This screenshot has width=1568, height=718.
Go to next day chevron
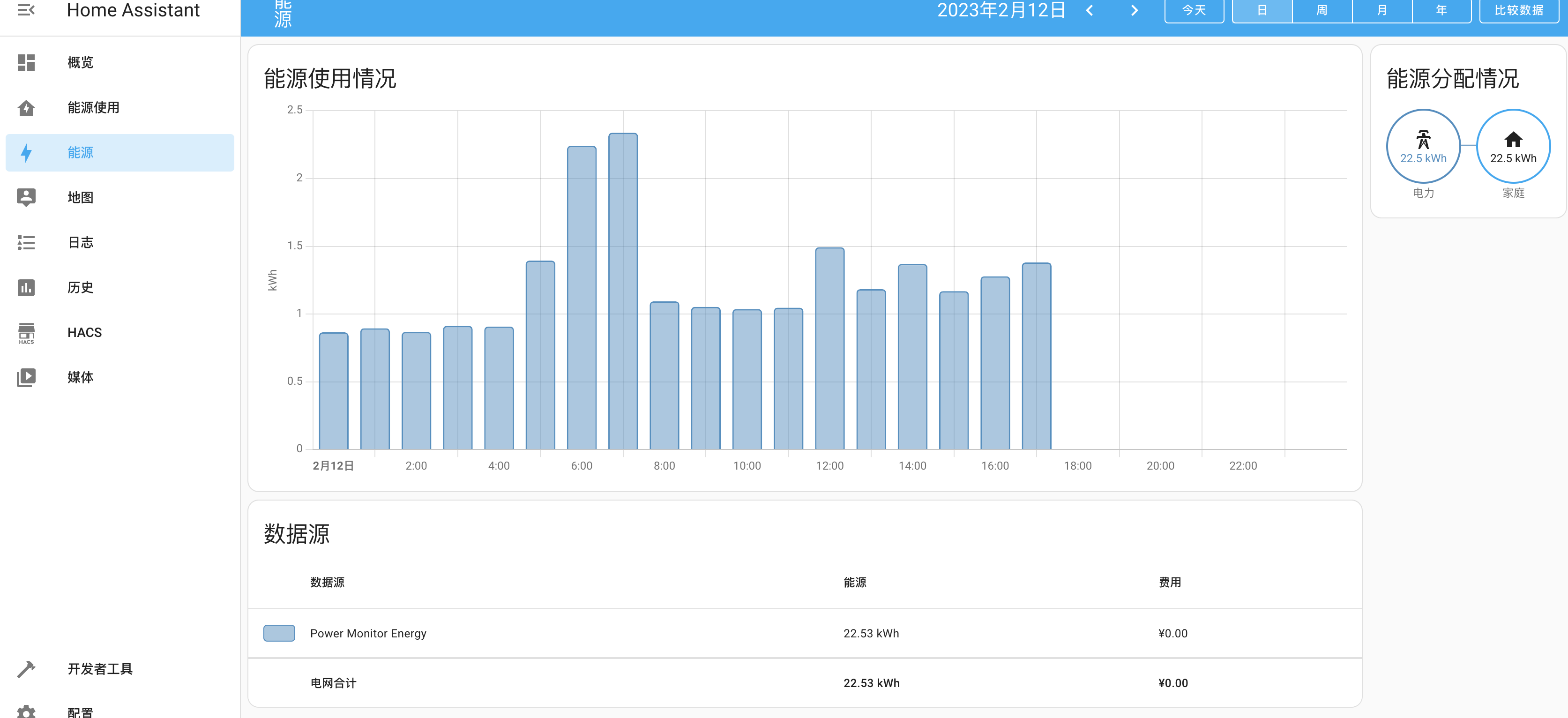point(1134,10)
